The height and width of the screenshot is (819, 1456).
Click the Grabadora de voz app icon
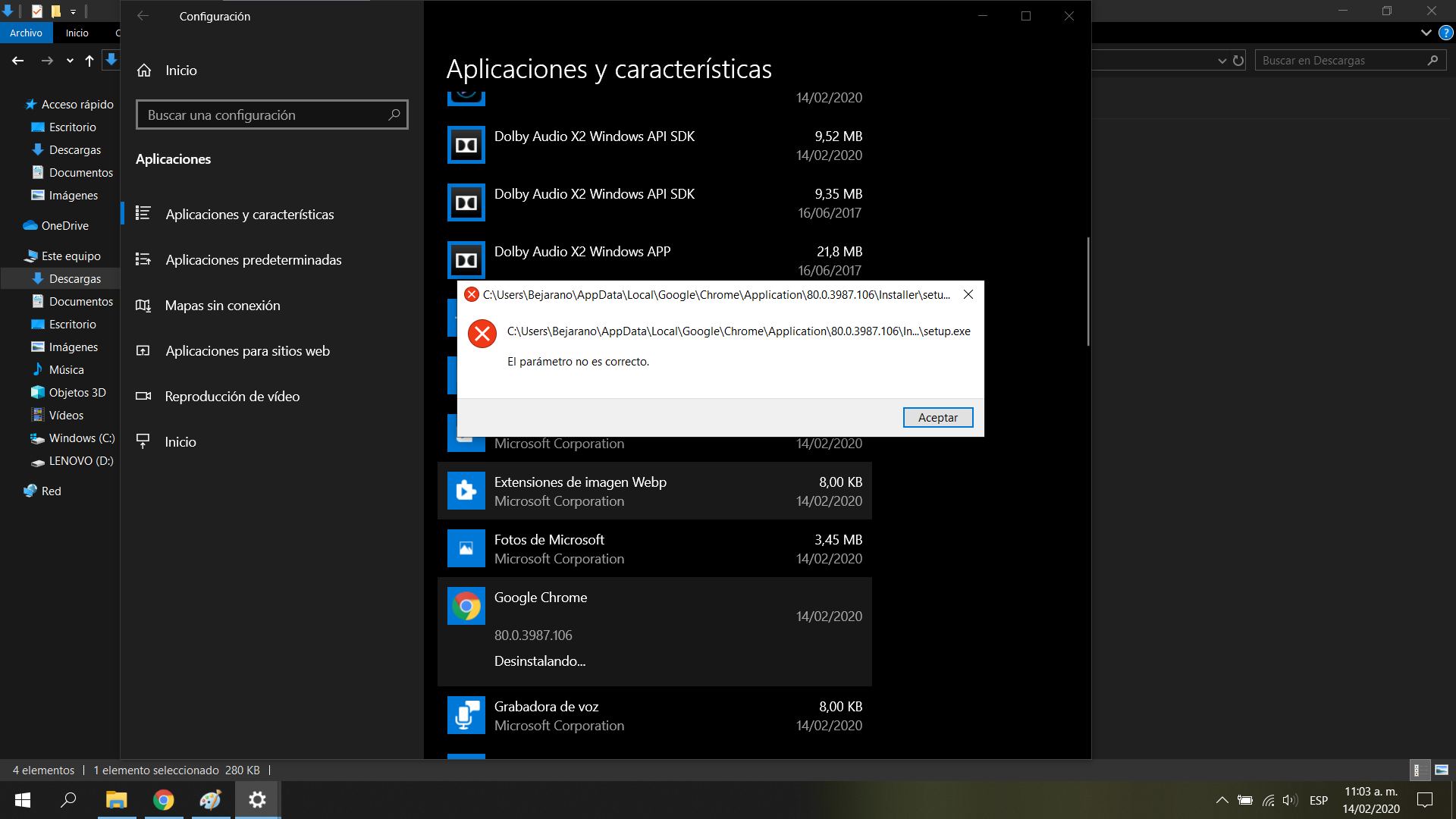[466, 715]
